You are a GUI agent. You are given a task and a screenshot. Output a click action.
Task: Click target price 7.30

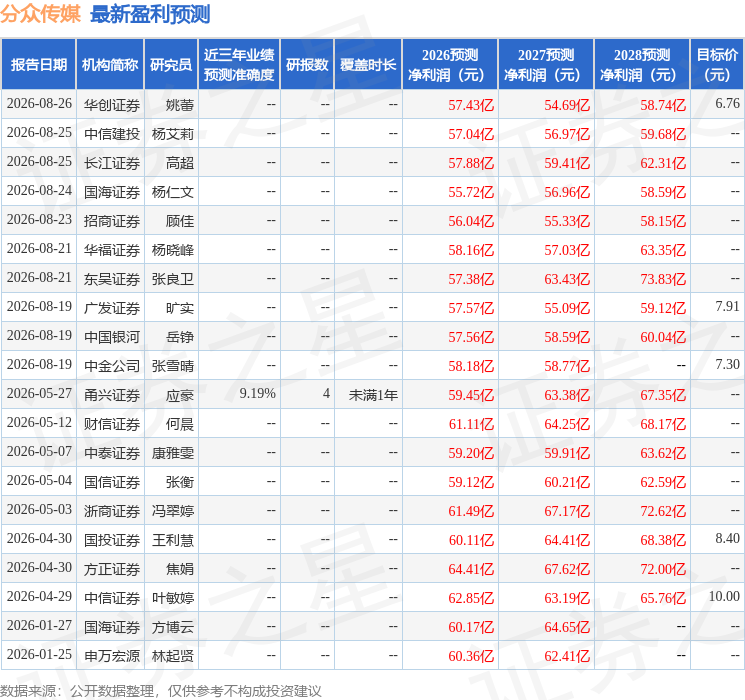pyautogui.click(x=727, y=364)
